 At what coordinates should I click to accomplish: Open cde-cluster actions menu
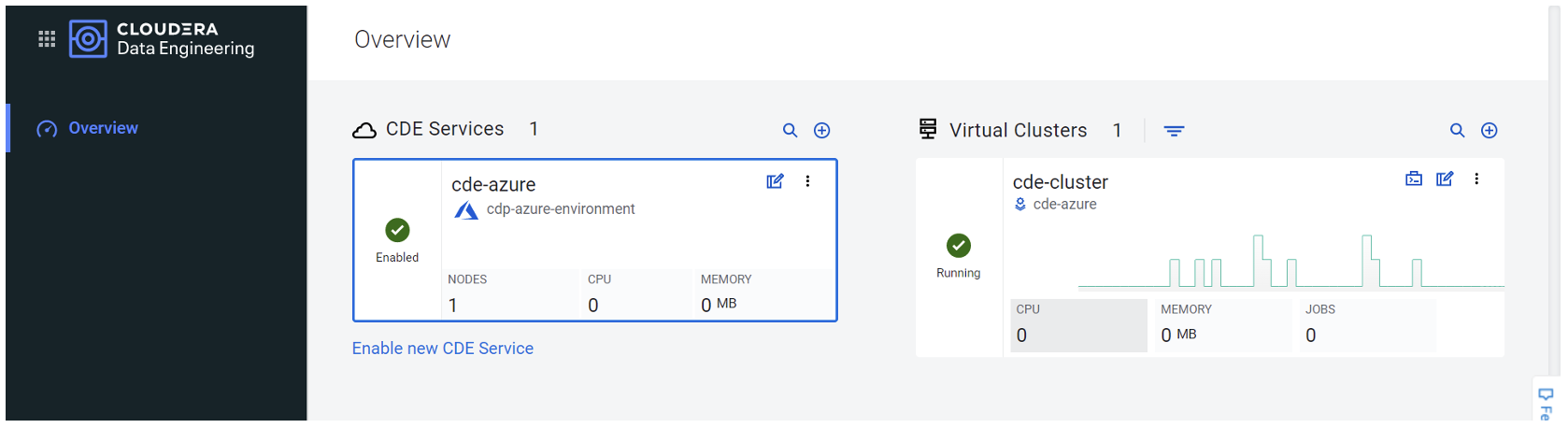point(1476,178)
